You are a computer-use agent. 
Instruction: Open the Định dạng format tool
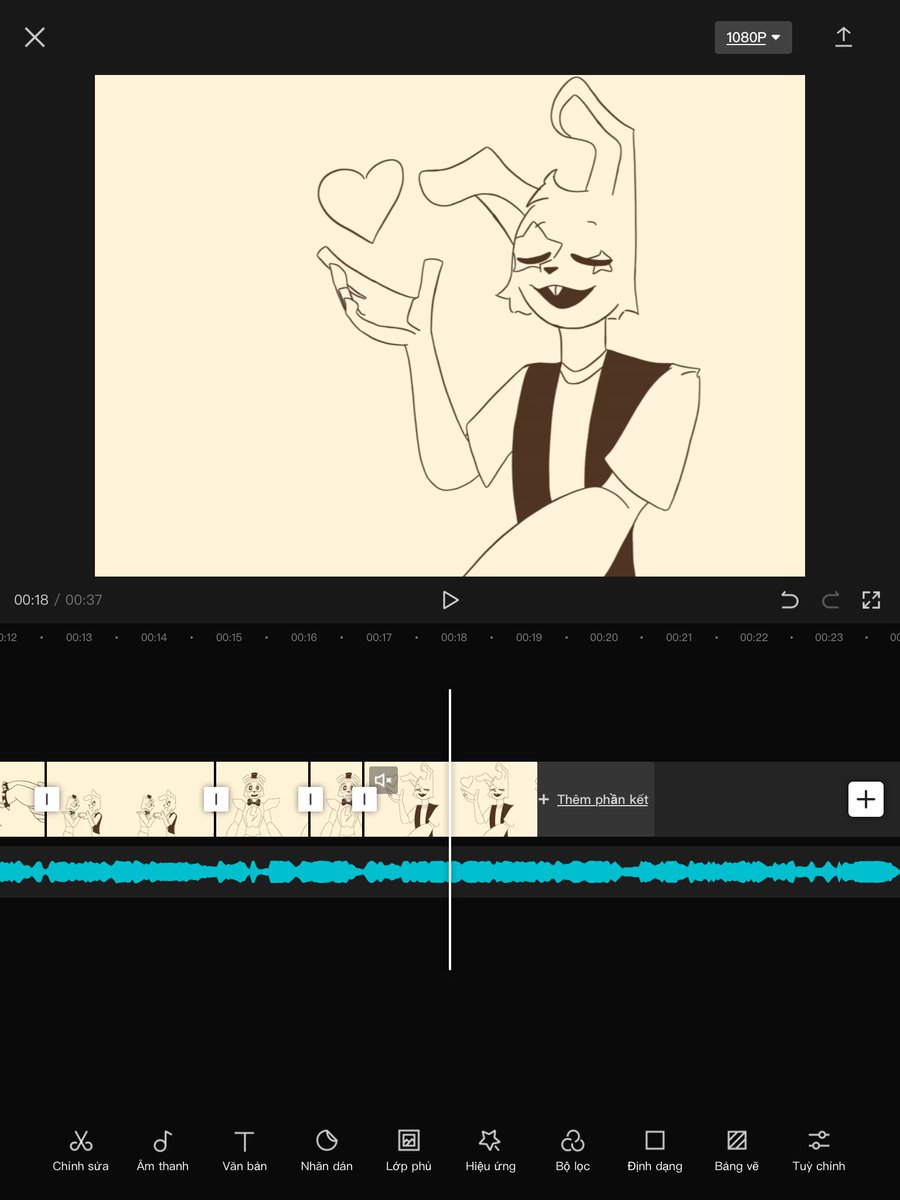654,1150
